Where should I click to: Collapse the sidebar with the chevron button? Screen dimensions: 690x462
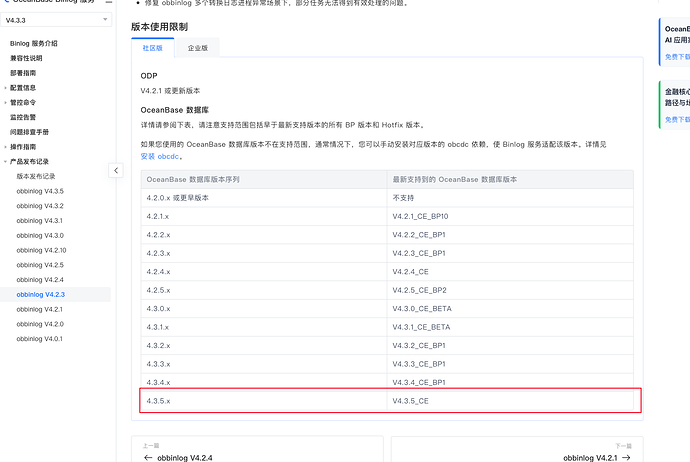click(x=116, y=170)
